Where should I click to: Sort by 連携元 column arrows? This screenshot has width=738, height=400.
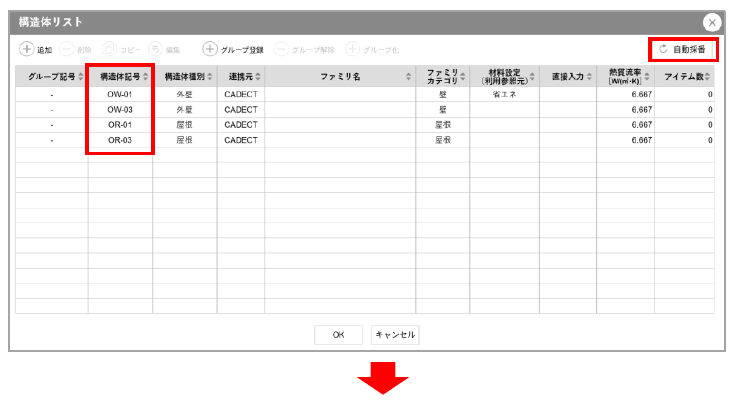[258, 76]
